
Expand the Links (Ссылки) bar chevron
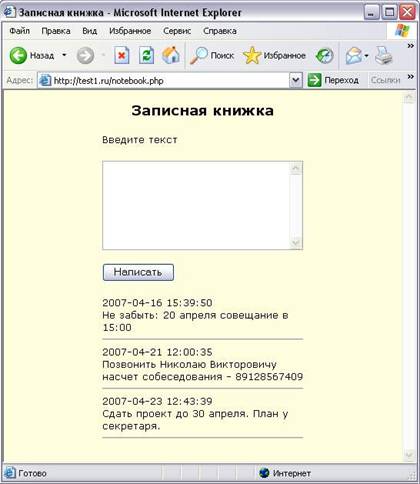(x=411, y=77)
